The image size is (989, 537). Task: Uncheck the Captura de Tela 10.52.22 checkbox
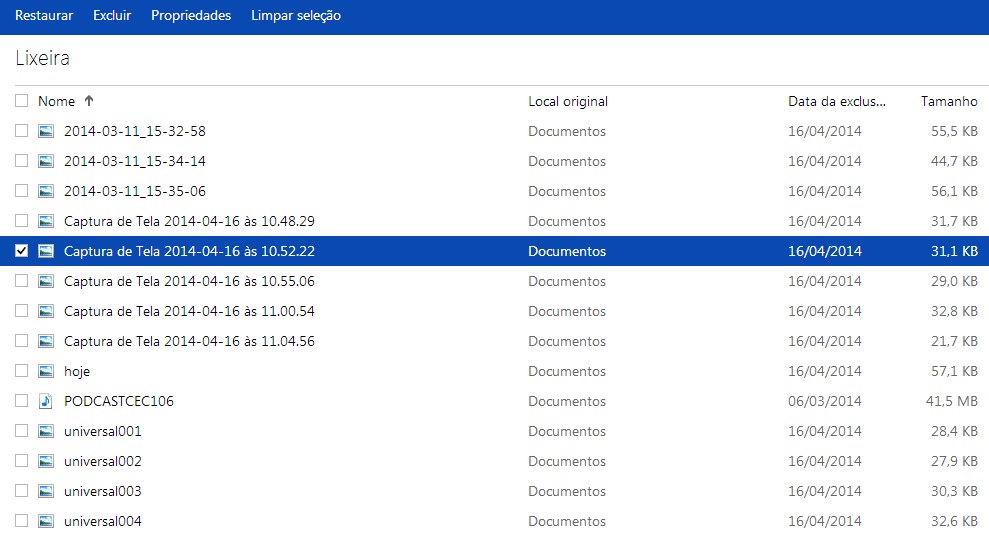pos(21,251)
